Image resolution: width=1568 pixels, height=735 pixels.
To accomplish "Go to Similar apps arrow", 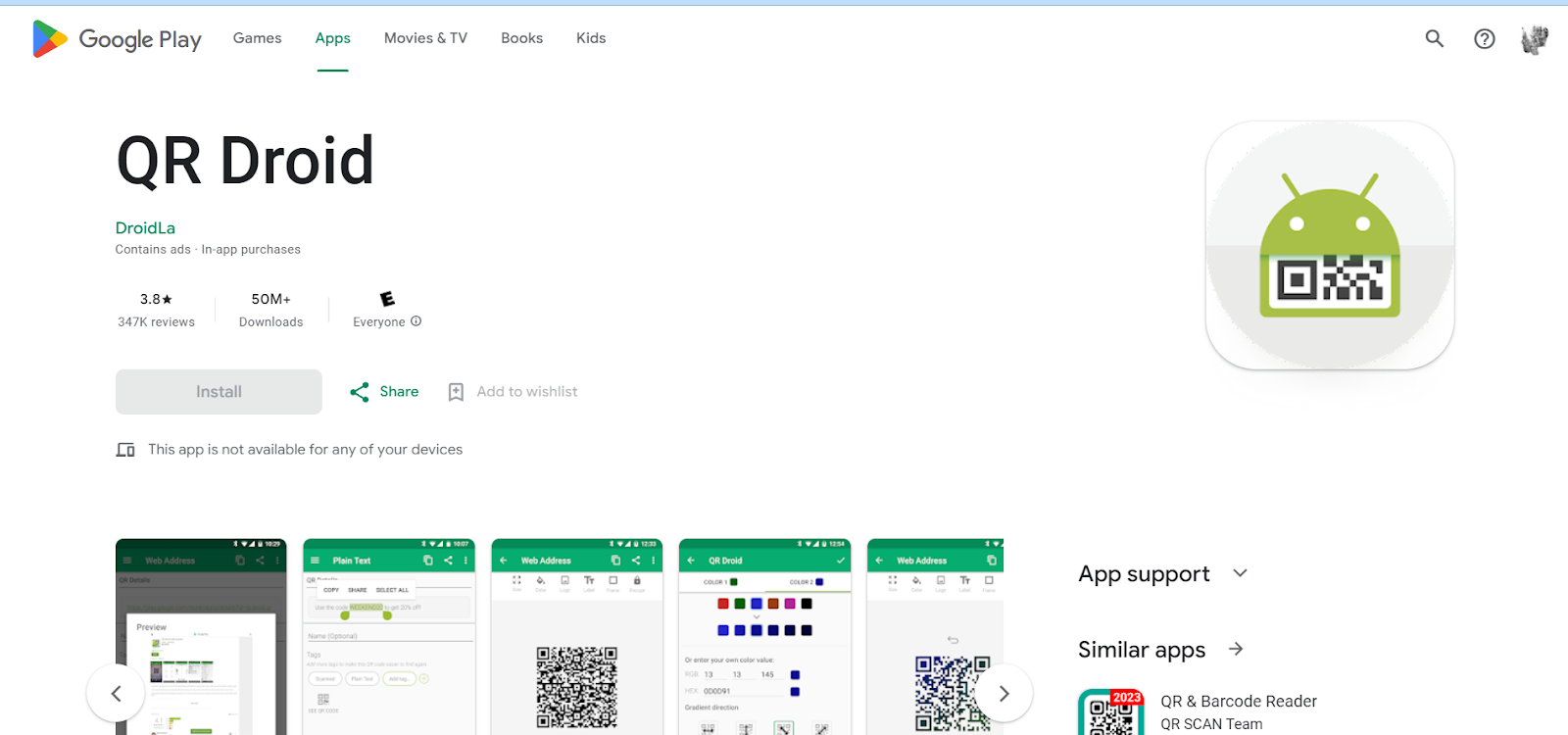I will [1236, 649].
